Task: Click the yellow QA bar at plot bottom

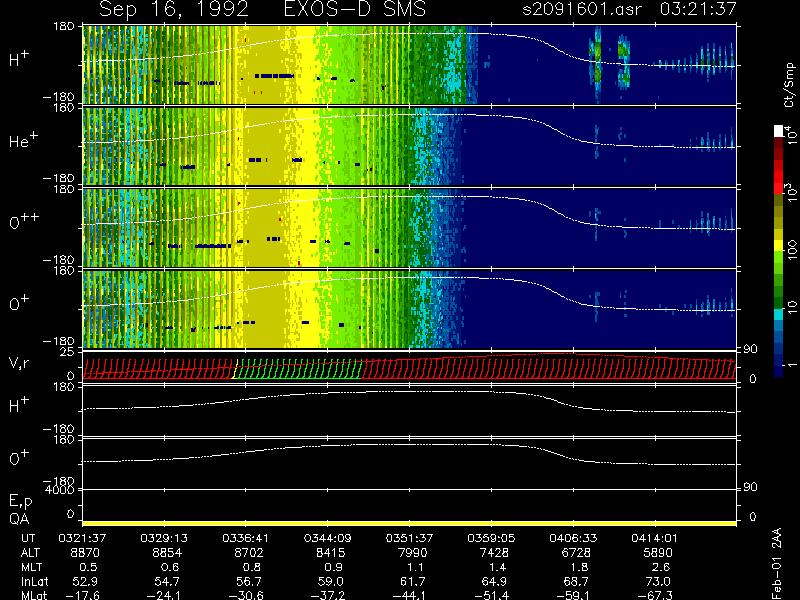Action: (x=409, y=523)
